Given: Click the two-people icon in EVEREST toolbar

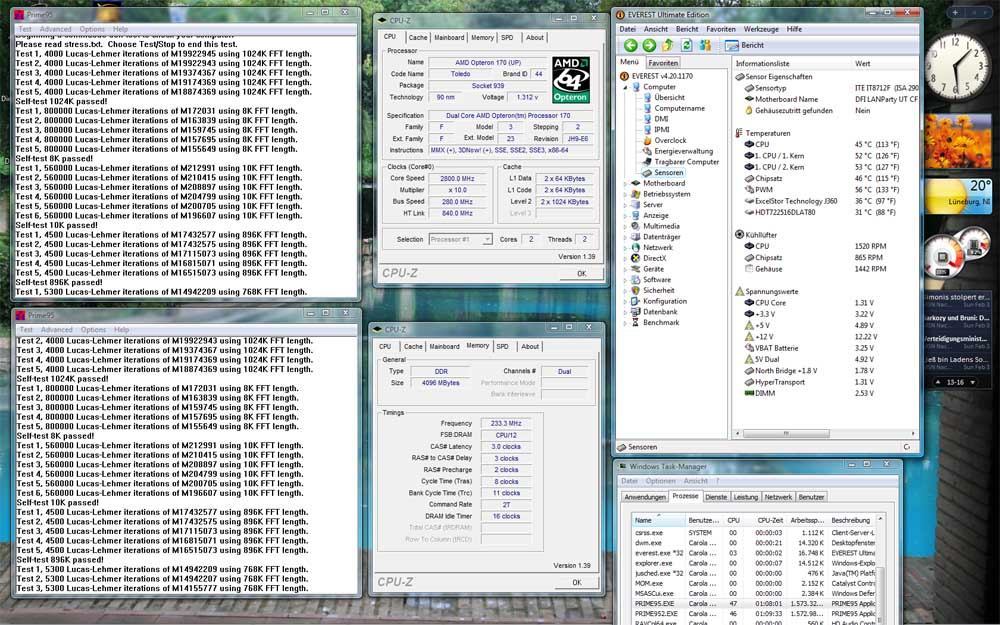Looking at the screenshot, I should tap(705, 45).
